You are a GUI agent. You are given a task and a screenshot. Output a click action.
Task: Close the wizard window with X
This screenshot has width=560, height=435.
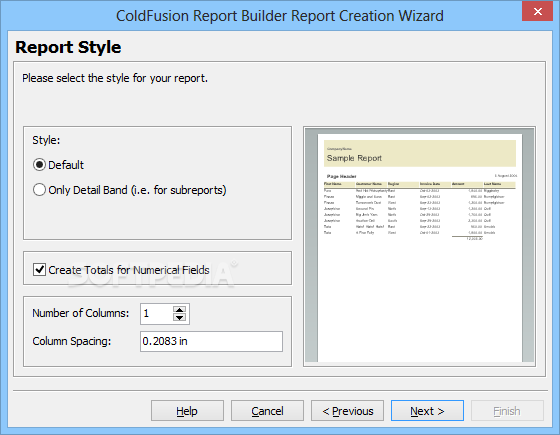click(538, 11)
